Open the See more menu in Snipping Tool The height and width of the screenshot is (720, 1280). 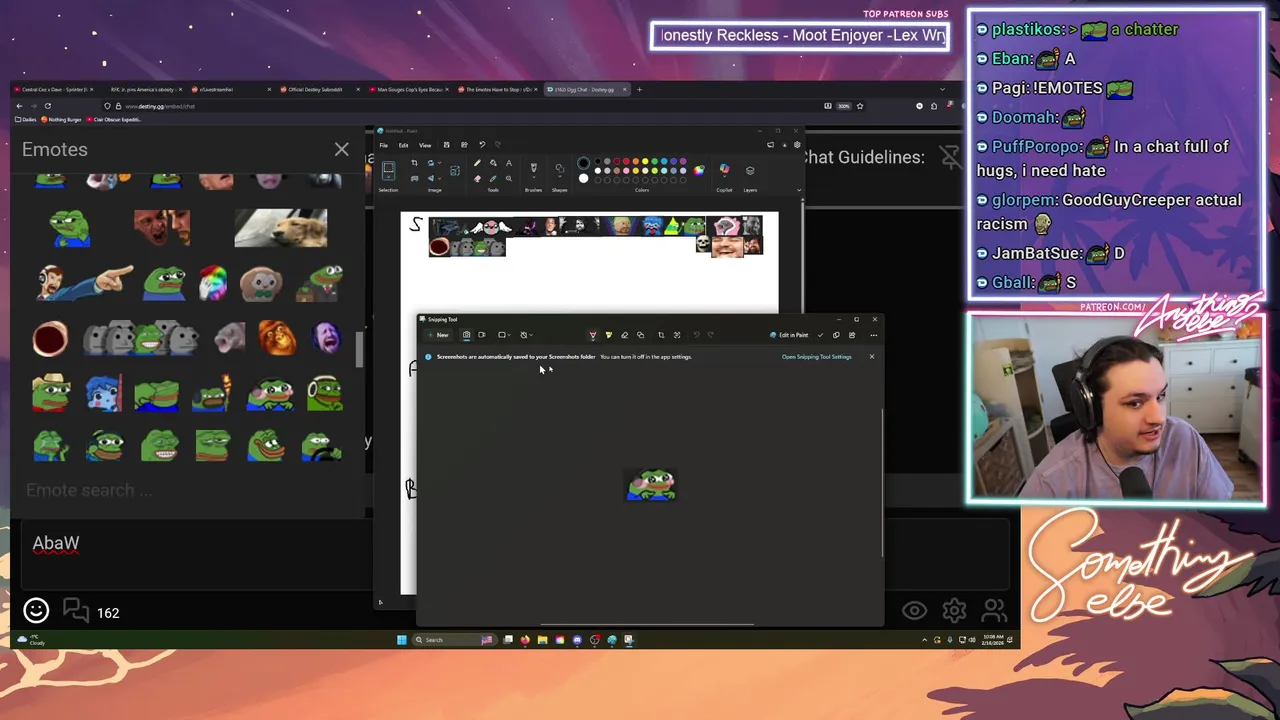point(873,335)
